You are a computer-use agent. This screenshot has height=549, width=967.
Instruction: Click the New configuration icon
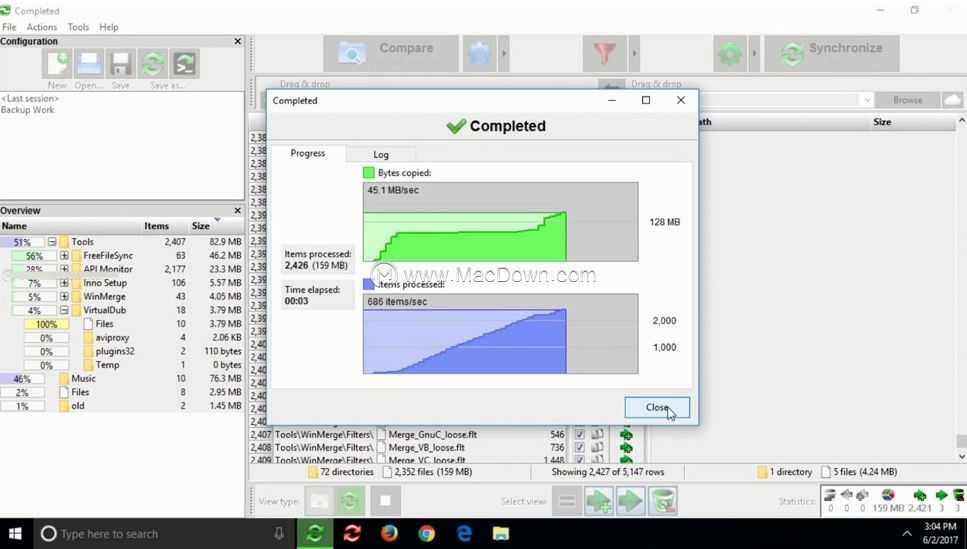(57, 64)
